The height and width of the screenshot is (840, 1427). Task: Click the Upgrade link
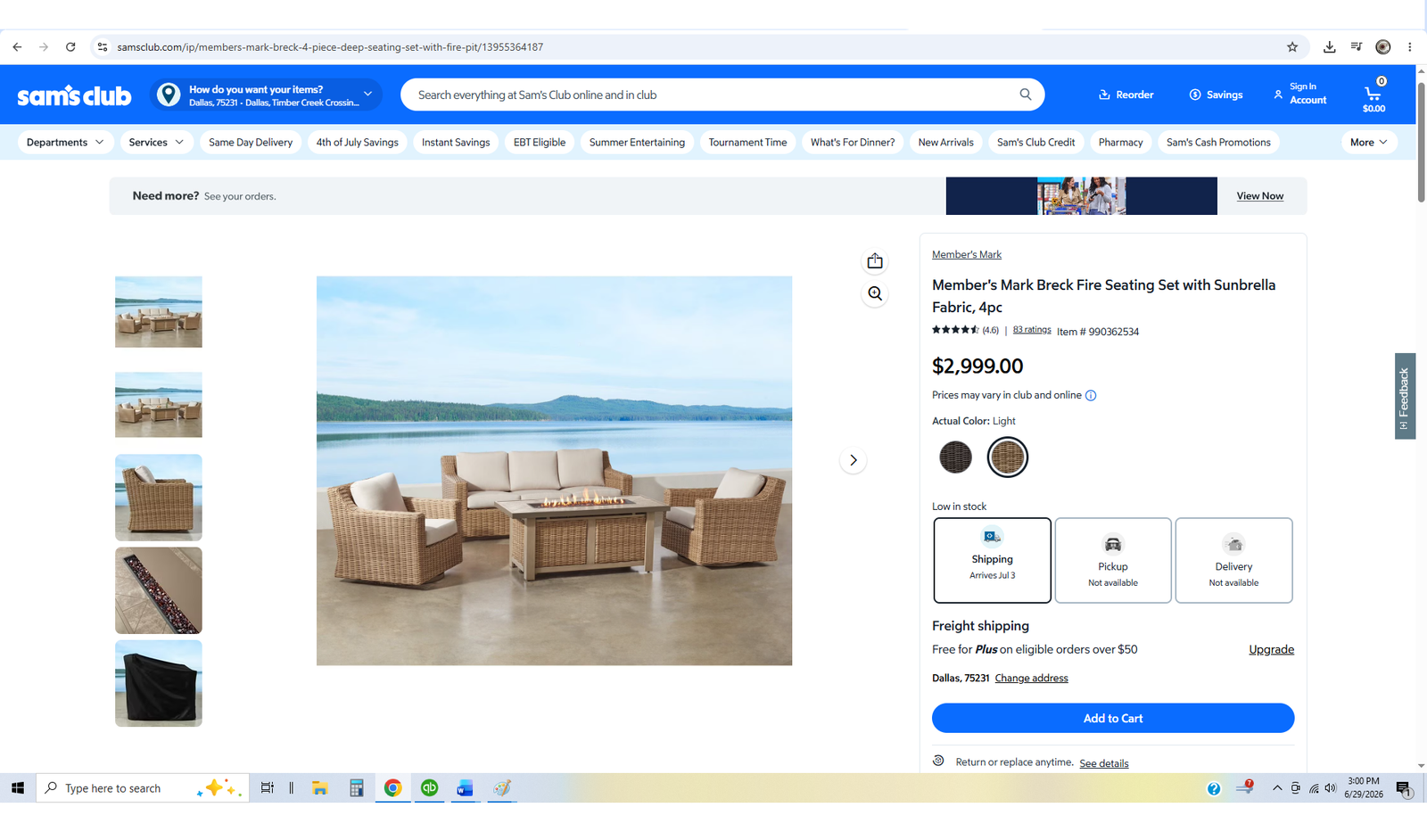tap(1271, 650)
